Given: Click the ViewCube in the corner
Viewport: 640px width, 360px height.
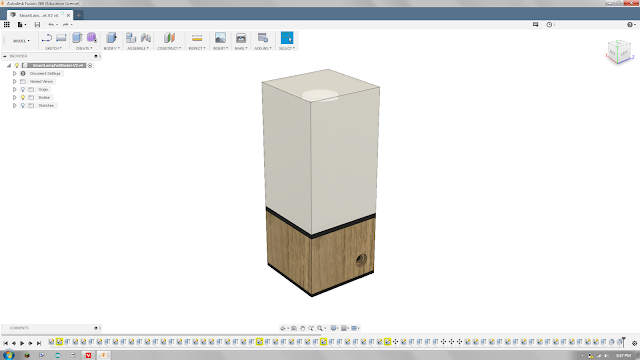Looking at the screenshot, I should click(620, 52).
